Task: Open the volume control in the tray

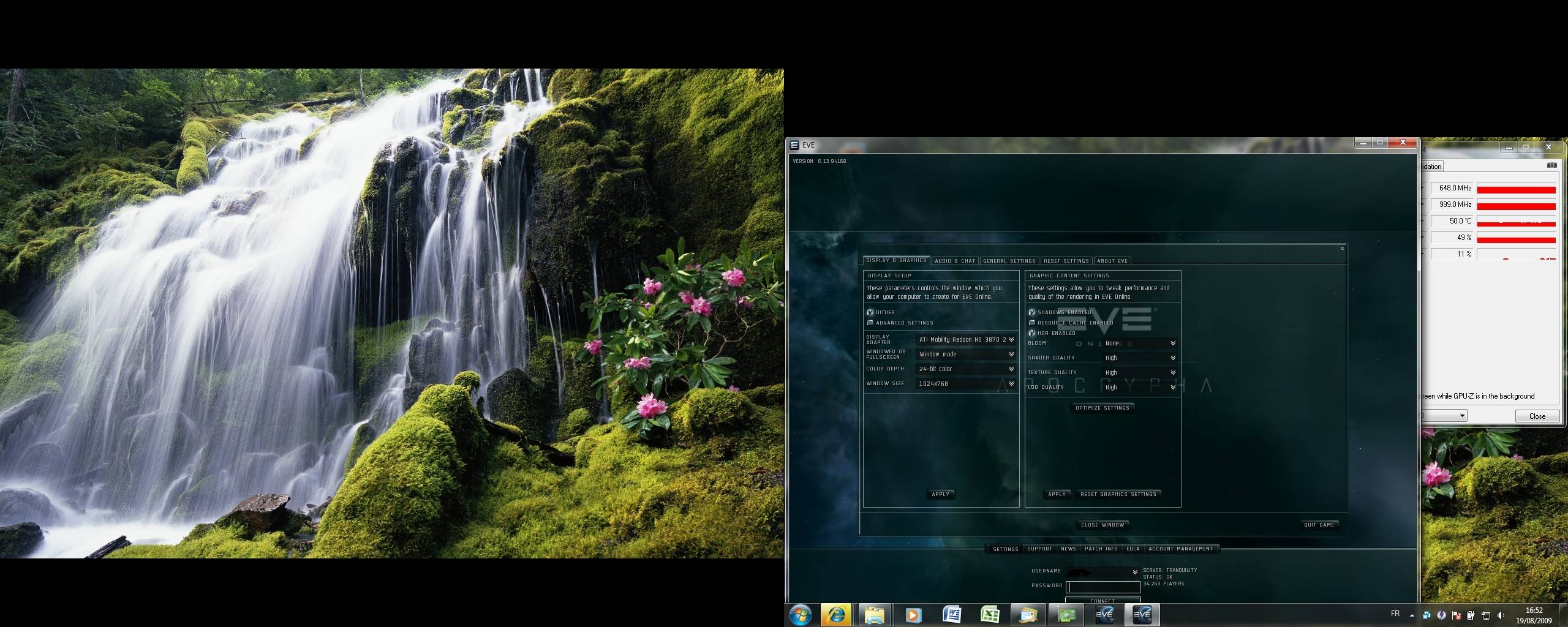Action: (x=1501, y=615)
